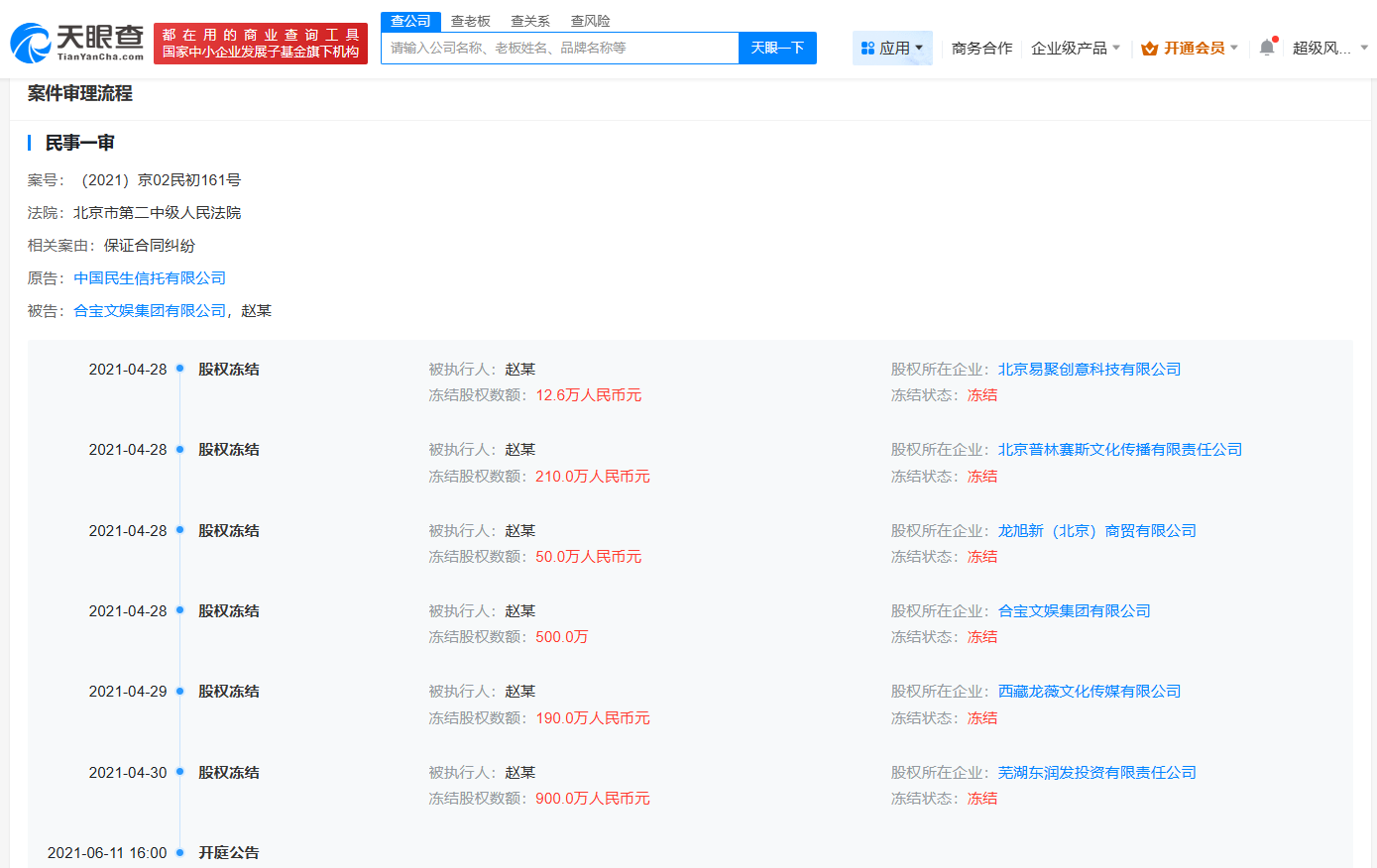
Task: Expand the 应用 dropdown arrow
Action: tap(917, 48)
